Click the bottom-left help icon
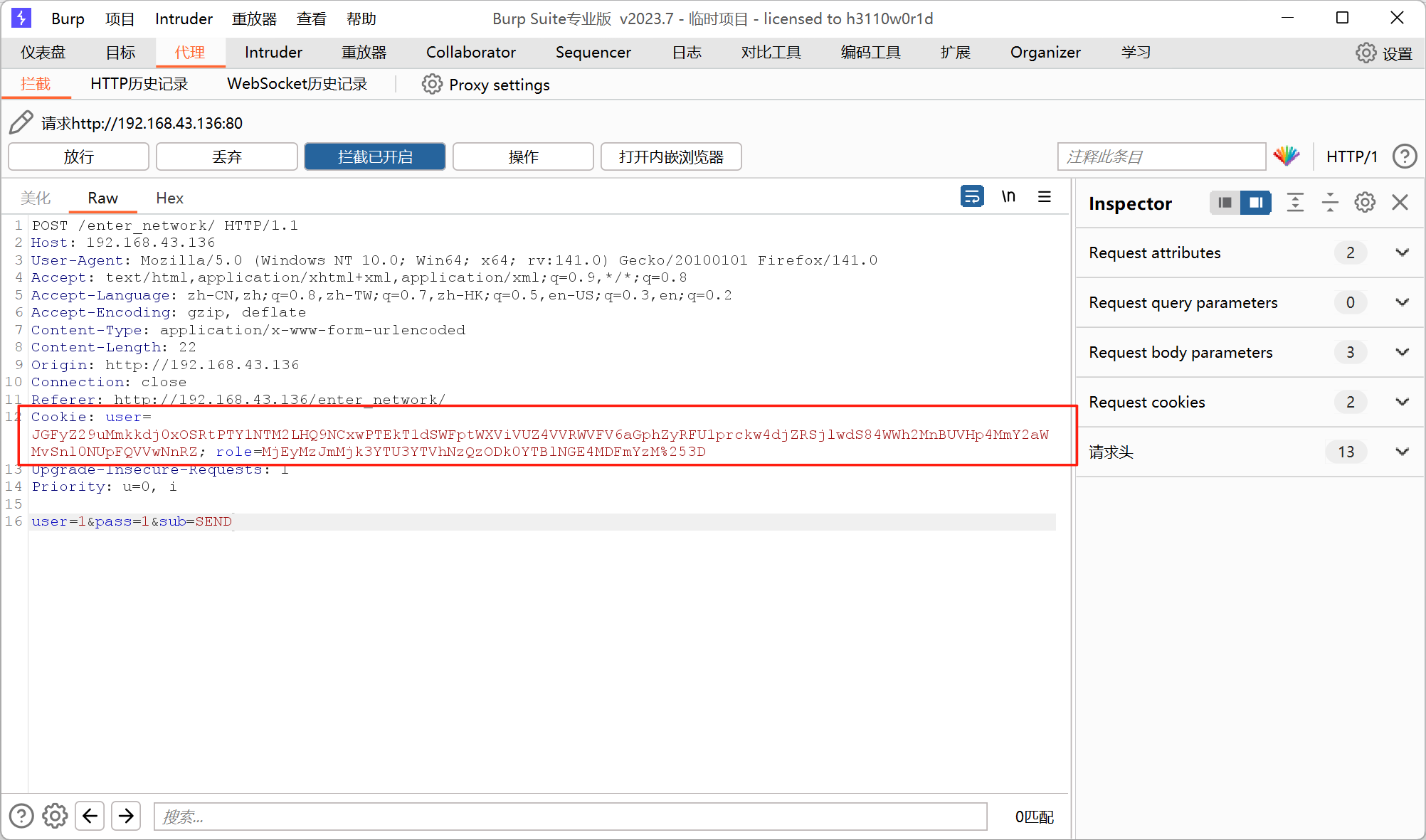Screen dimensions: 1426x840 pyautogui.click(x=21, y=816)
